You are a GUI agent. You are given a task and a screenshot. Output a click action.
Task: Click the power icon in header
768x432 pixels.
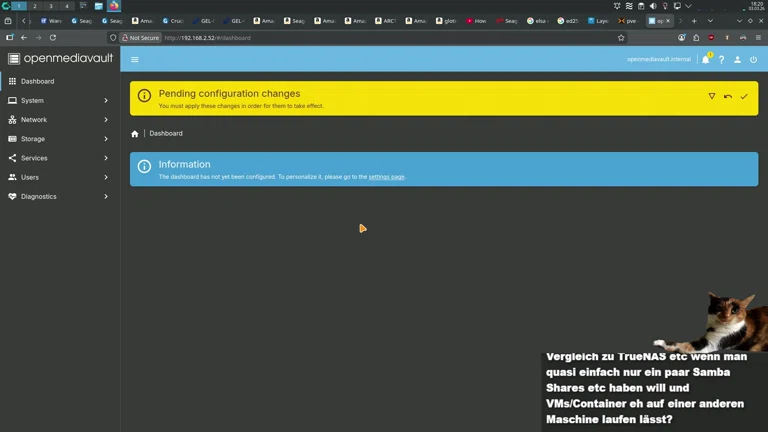pyautogui.click(x=753, y=60)
